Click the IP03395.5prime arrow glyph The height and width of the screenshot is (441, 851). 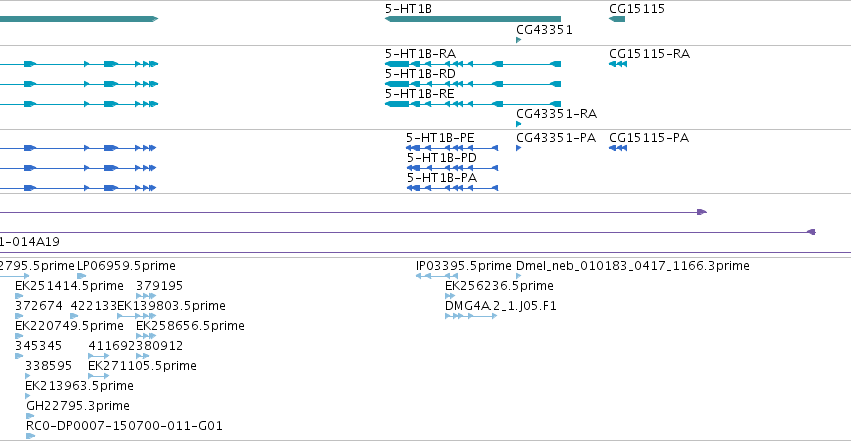437,276
